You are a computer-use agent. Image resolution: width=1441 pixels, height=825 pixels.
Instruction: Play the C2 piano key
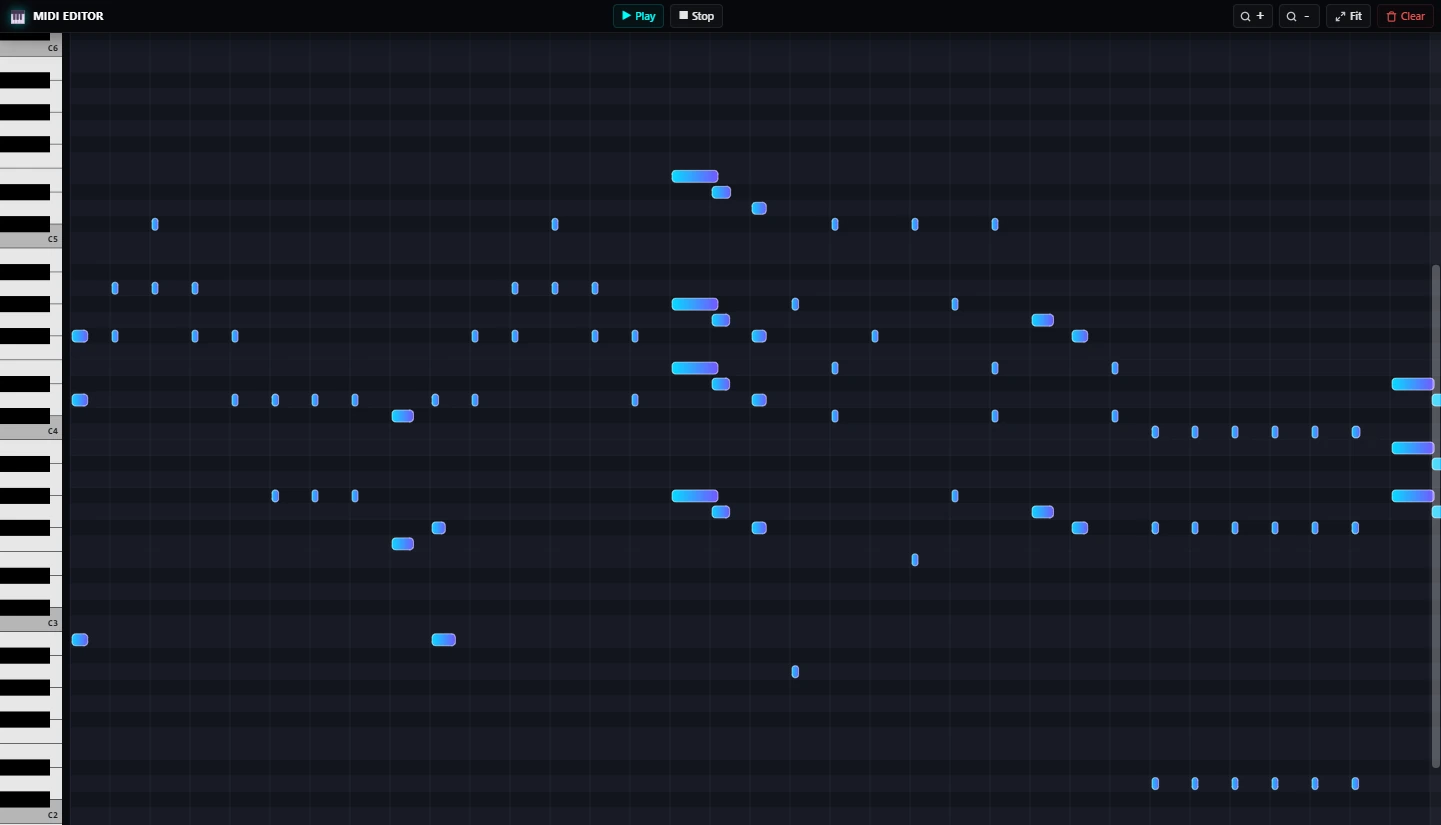31,816
